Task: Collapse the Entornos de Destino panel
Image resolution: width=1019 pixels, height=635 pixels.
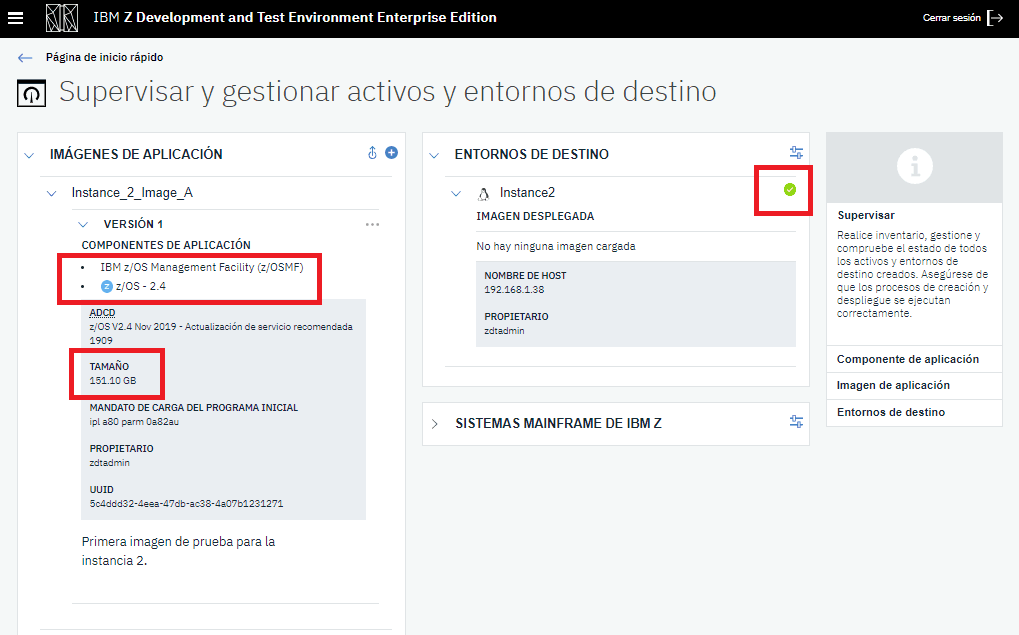Action: 434,155
